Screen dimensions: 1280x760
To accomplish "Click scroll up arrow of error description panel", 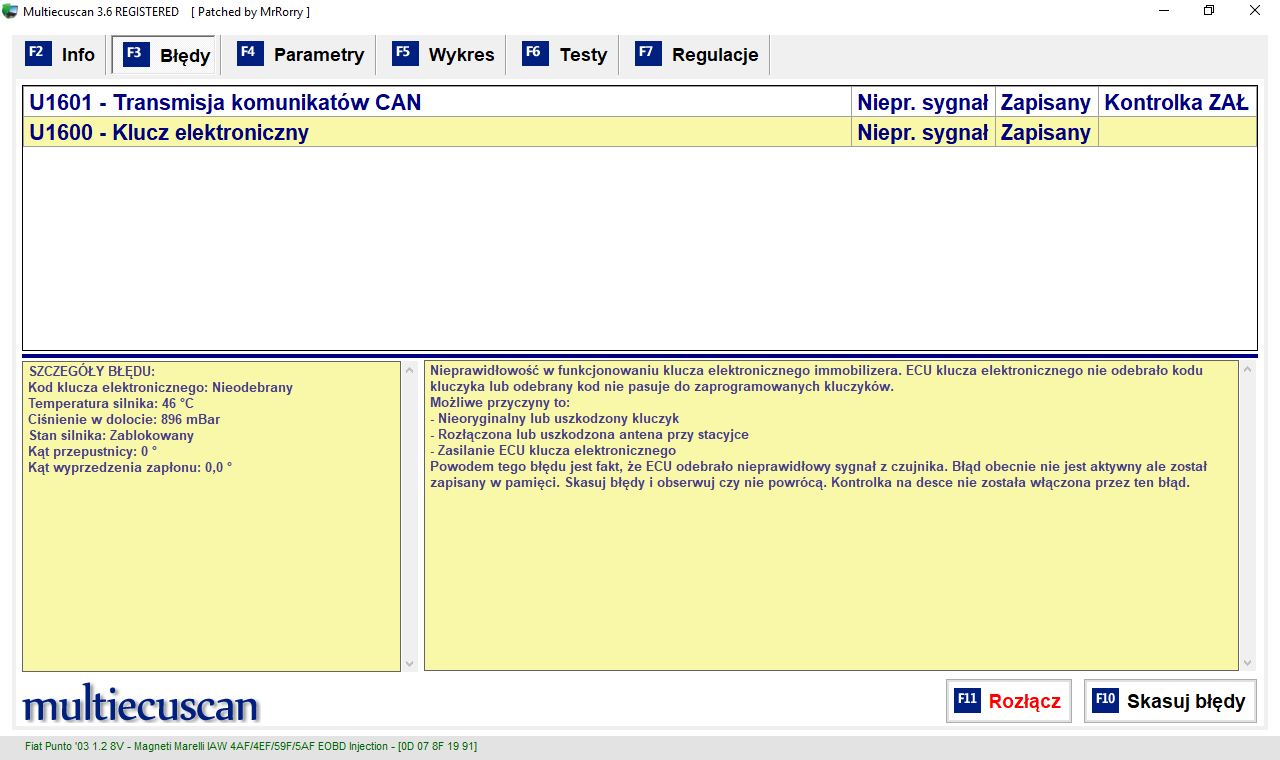I will (1246, 370).
